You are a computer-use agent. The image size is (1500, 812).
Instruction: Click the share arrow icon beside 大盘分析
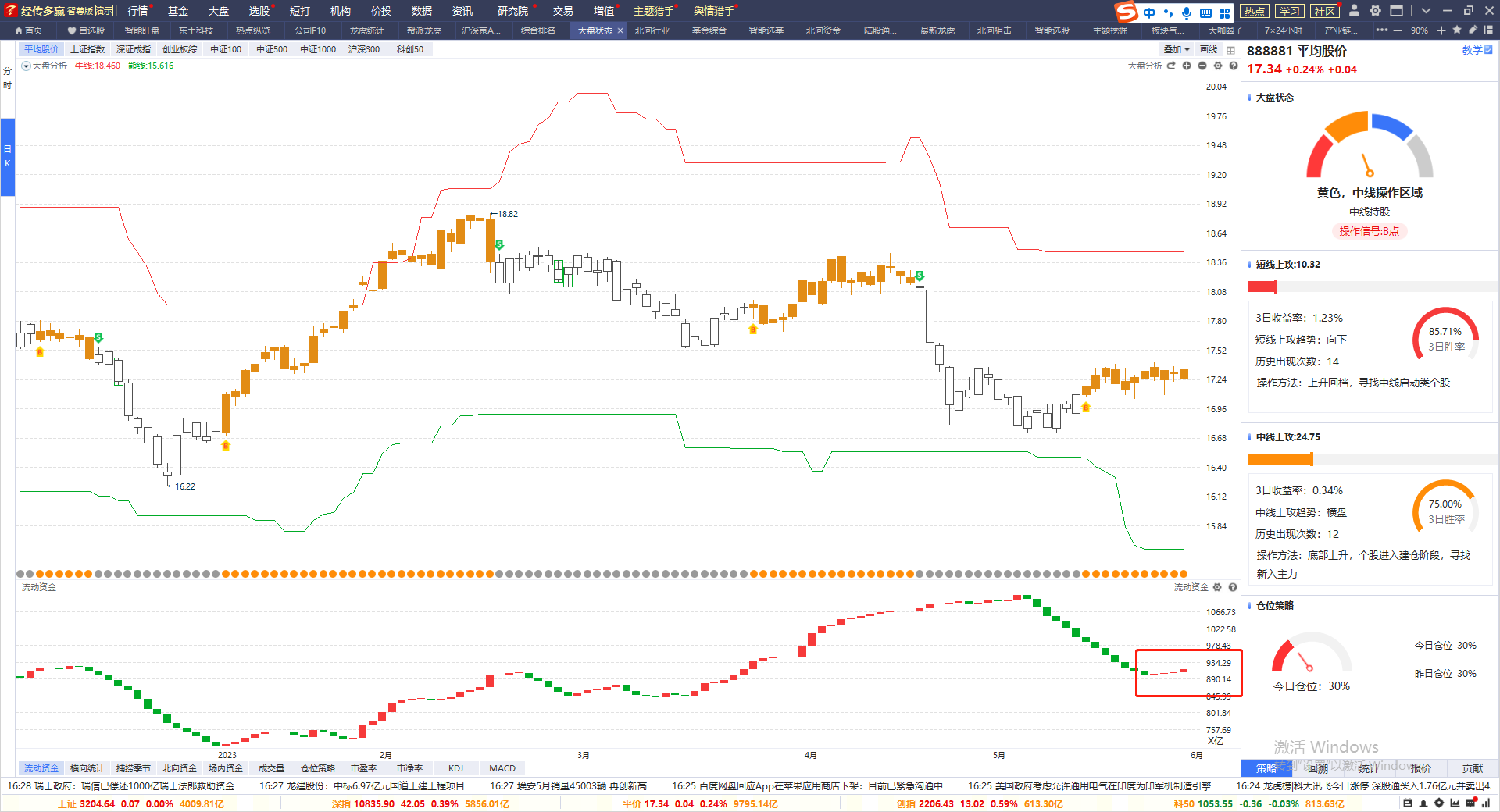click(1171, 66)
